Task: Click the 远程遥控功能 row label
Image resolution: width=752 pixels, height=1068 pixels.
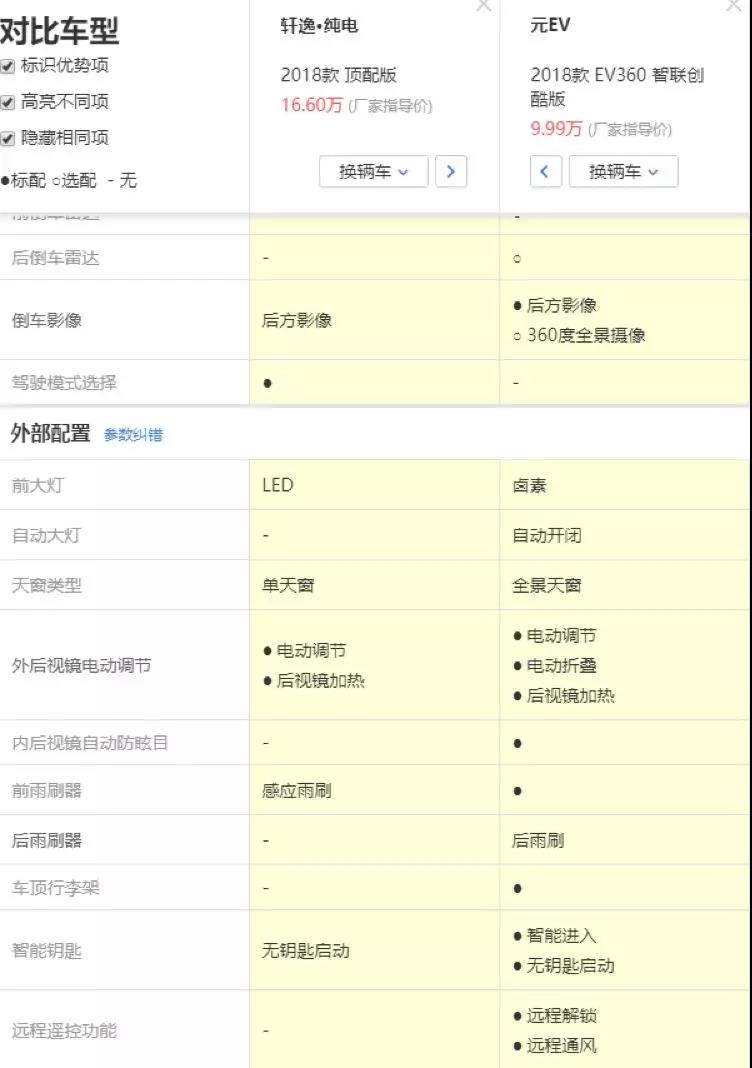Action: [x=64, y=1030]
